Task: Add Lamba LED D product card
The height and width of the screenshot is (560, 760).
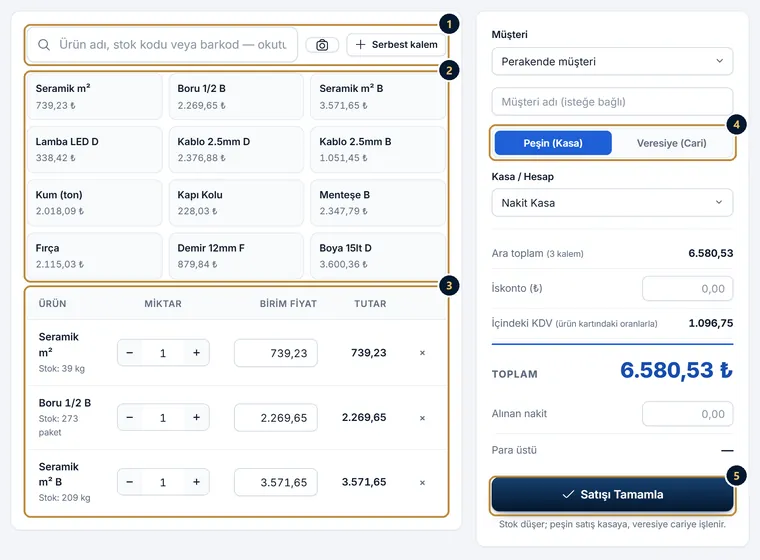Action: 95,149
